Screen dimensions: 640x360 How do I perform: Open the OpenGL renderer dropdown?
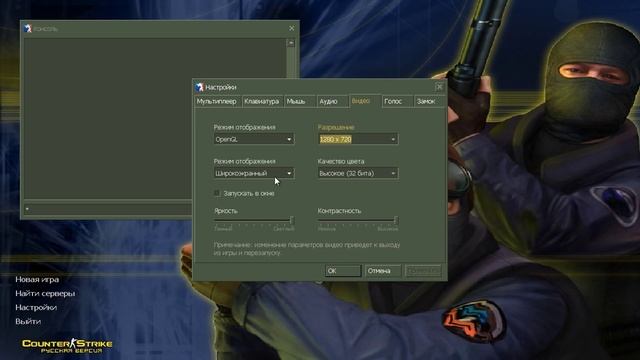tap(253, 139)
